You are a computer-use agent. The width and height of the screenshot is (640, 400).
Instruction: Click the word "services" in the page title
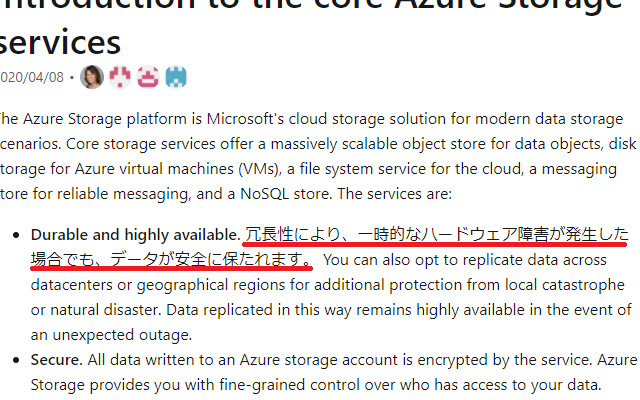coord(60,41)
